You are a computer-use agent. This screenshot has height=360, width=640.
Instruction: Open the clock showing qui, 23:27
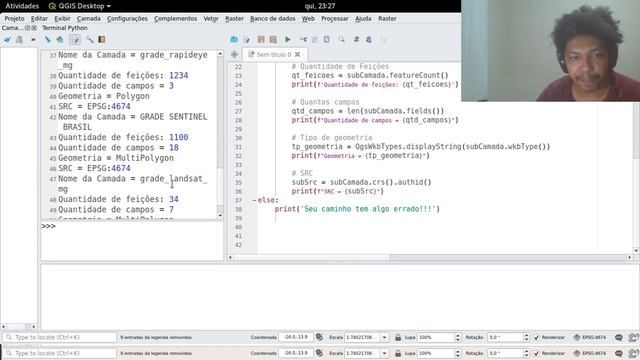coord(320,6)
